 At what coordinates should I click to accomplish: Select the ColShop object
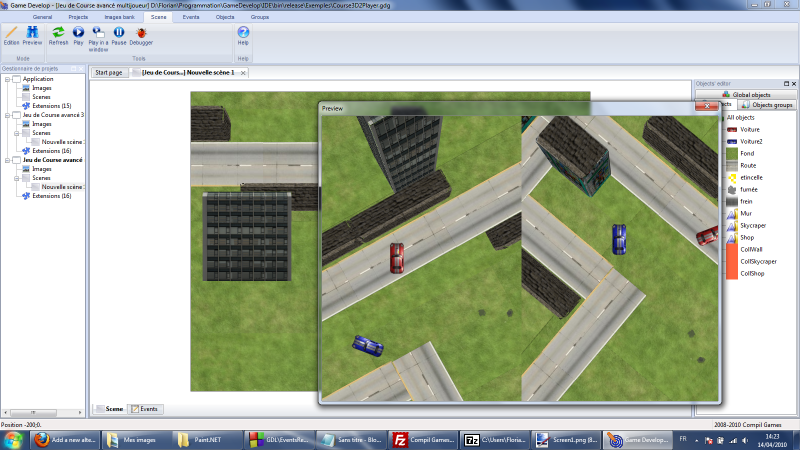(x=752, y=273)
